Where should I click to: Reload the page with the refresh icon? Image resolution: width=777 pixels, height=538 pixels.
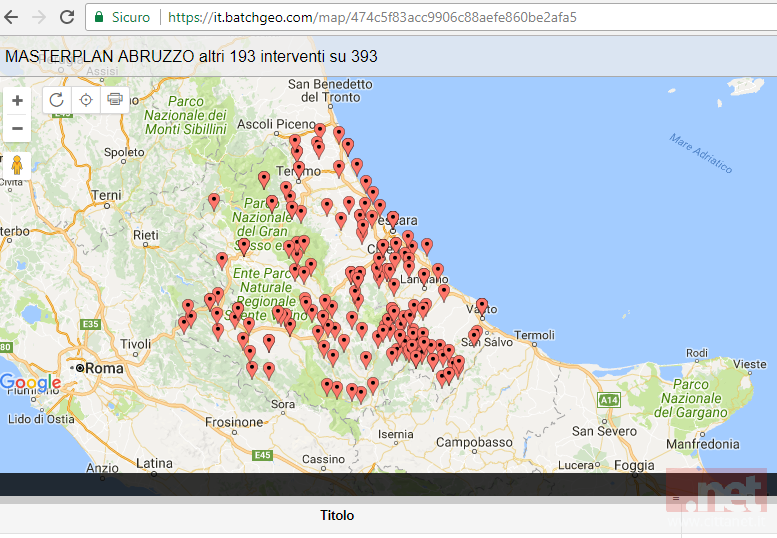(67, 17)
